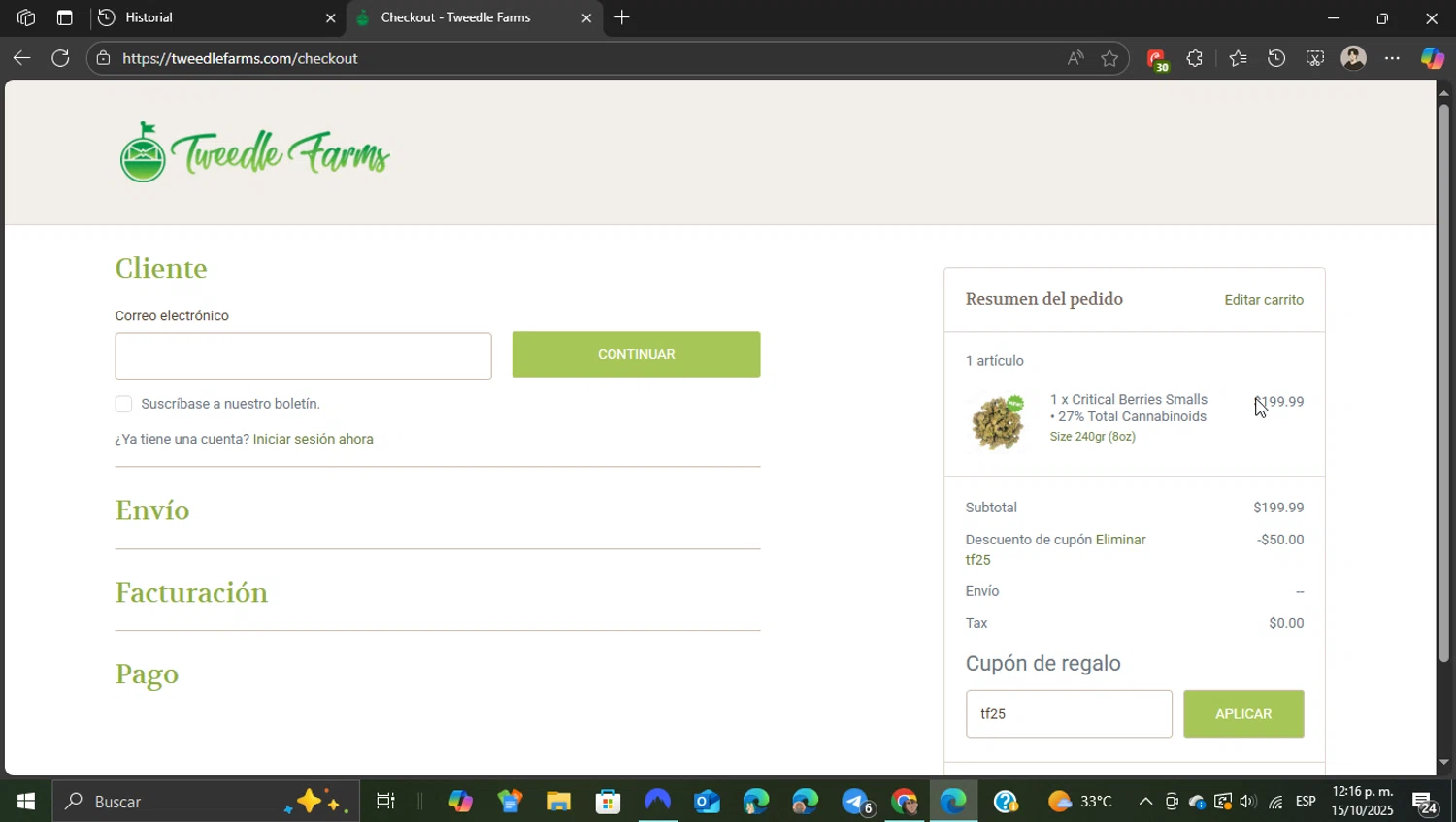Click the address bar URL
The image size is (1456, 822).
(240, 58)
